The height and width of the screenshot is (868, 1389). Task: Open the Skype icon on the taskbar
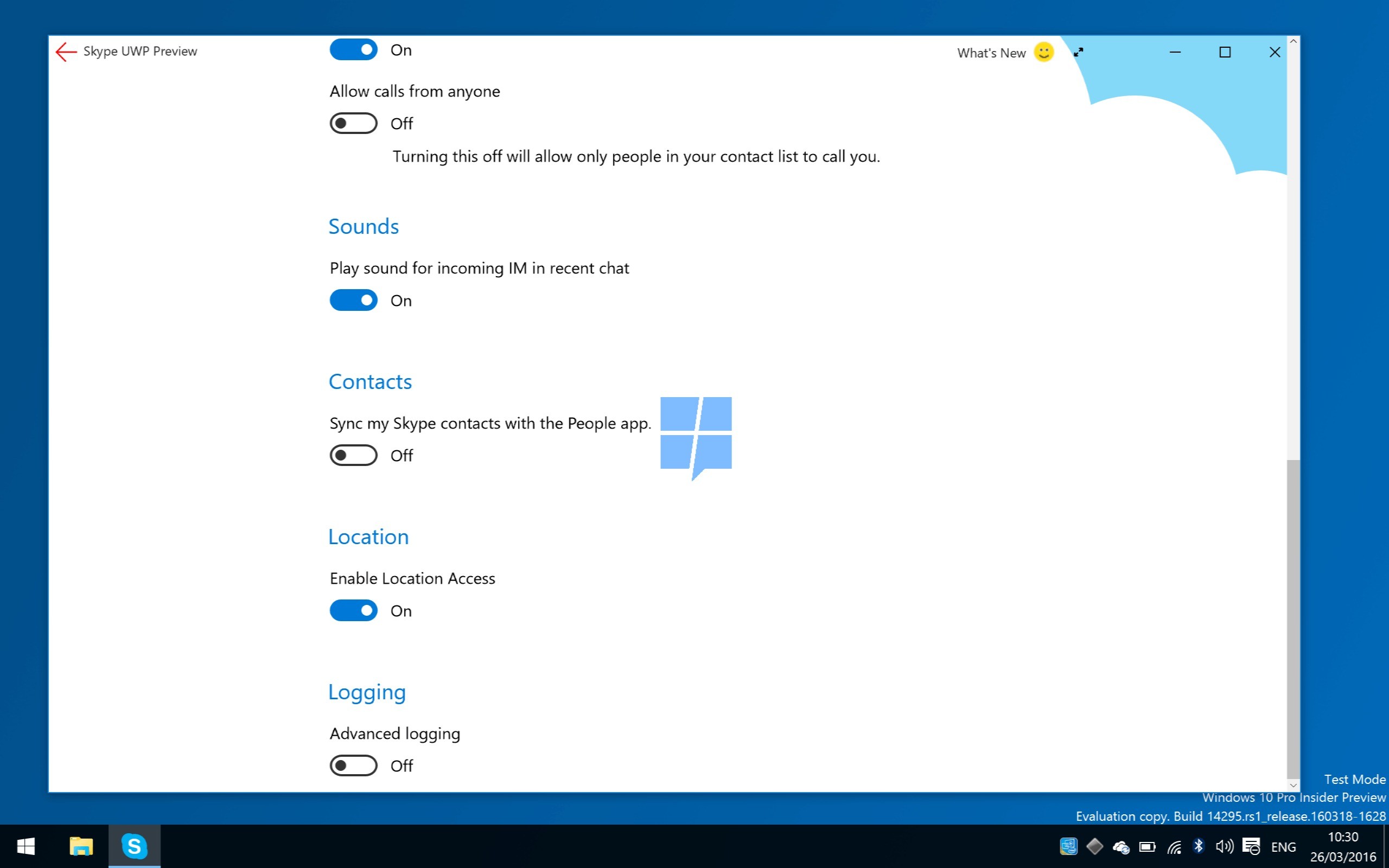click(x=133, y=846)
